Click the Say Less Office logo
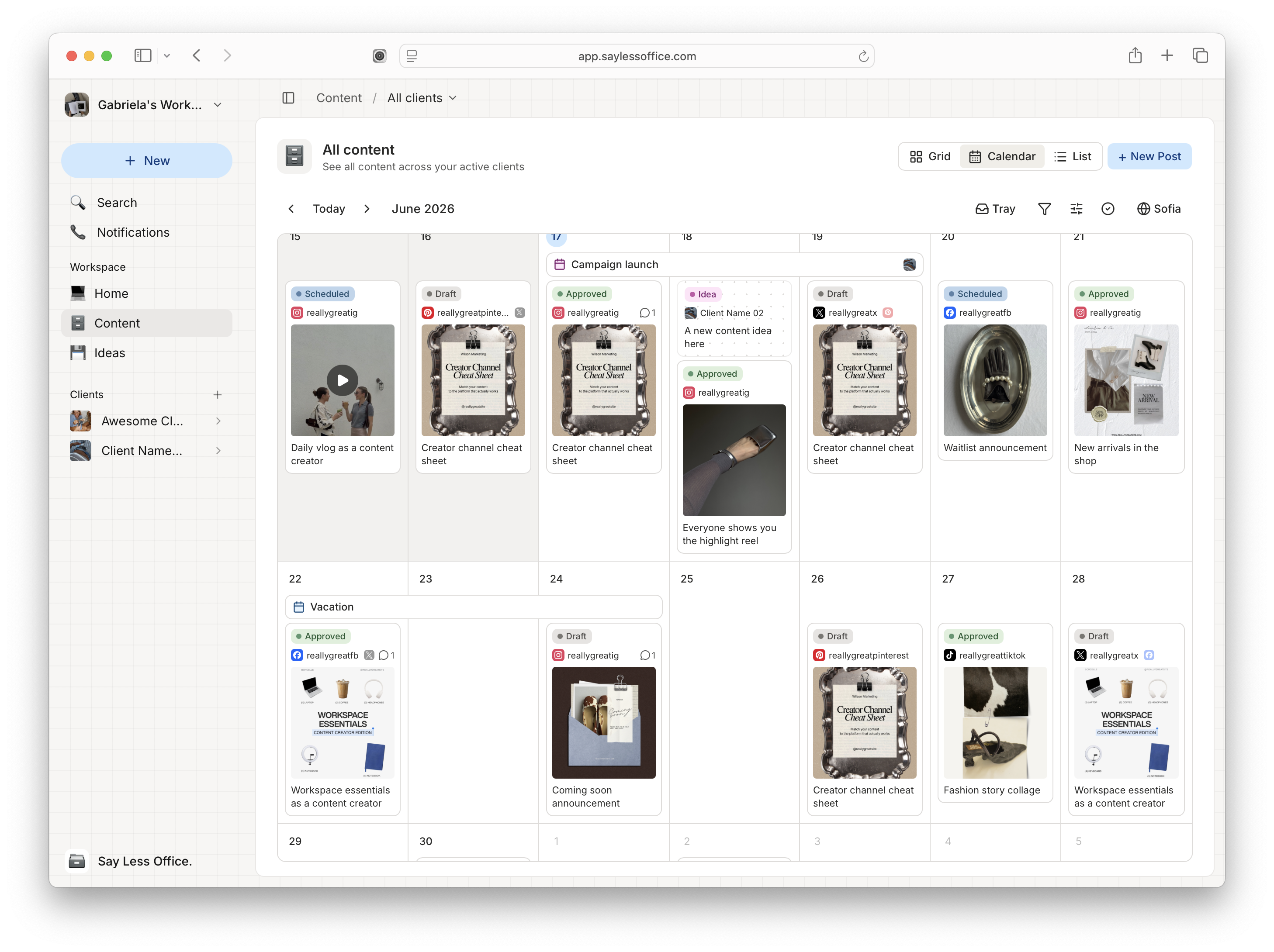The height and width of the screenshot is (952, 1274). tap(76, 861)
